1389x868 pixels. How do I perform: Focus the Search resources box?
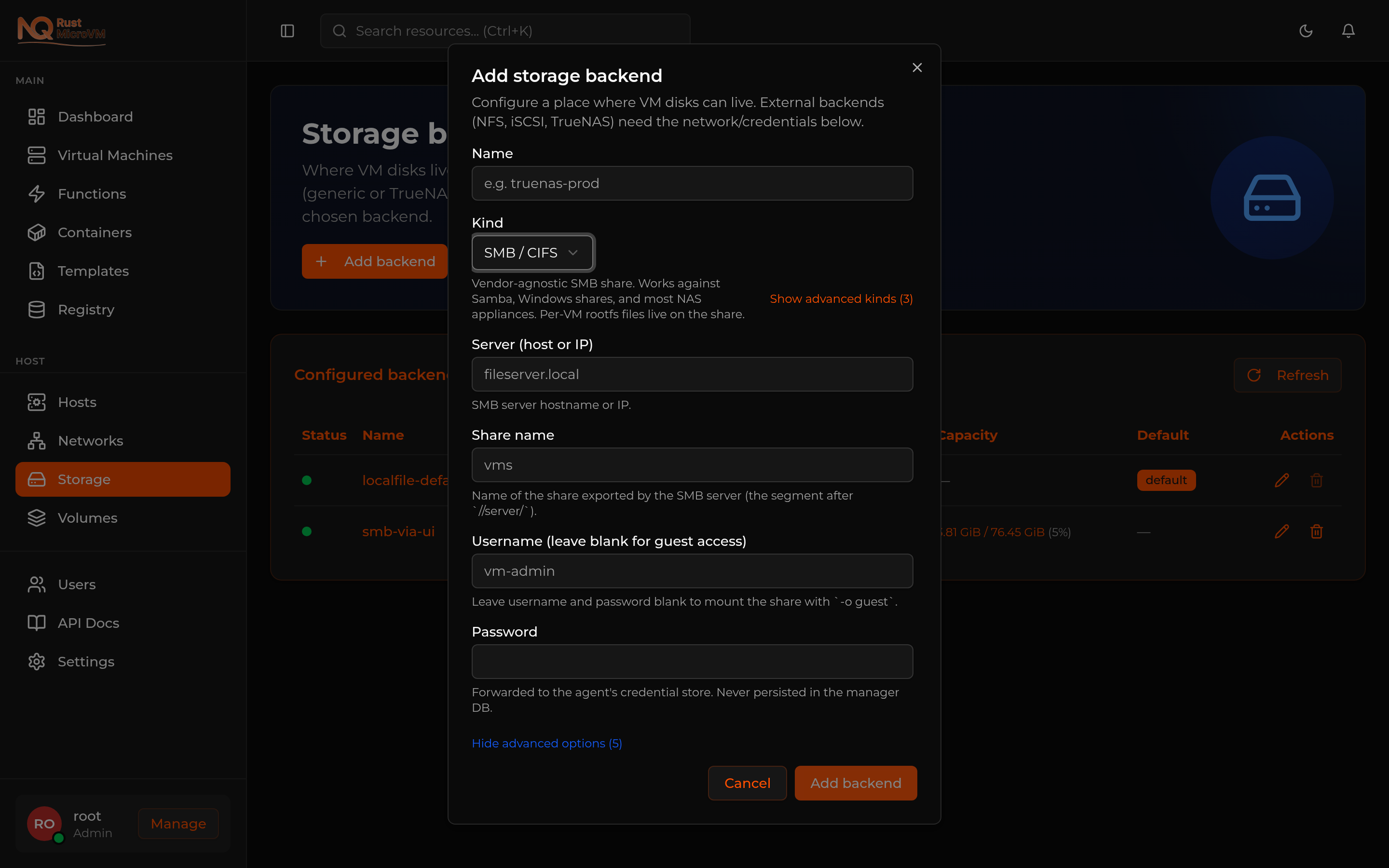pyautogui.click(x=505, y=31)
